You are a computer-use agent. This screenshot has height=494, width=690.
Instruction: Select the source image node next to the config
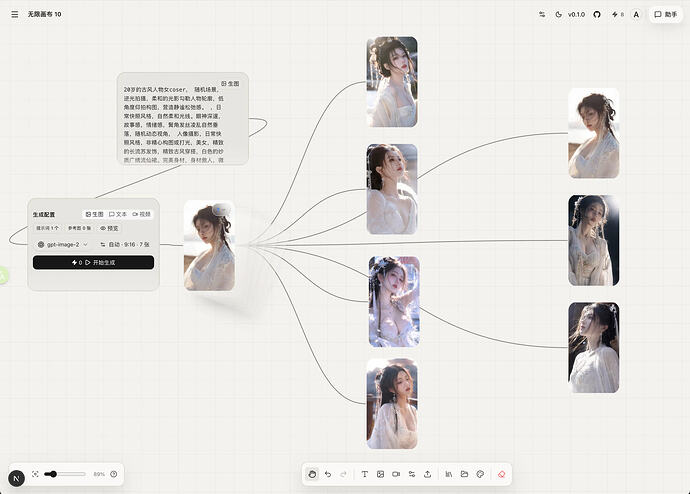coord(209,245)
